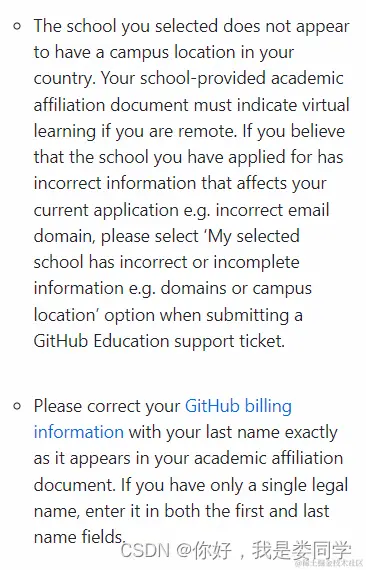Click the phrase 'school-provided academic'

click(x=242, y=79)
